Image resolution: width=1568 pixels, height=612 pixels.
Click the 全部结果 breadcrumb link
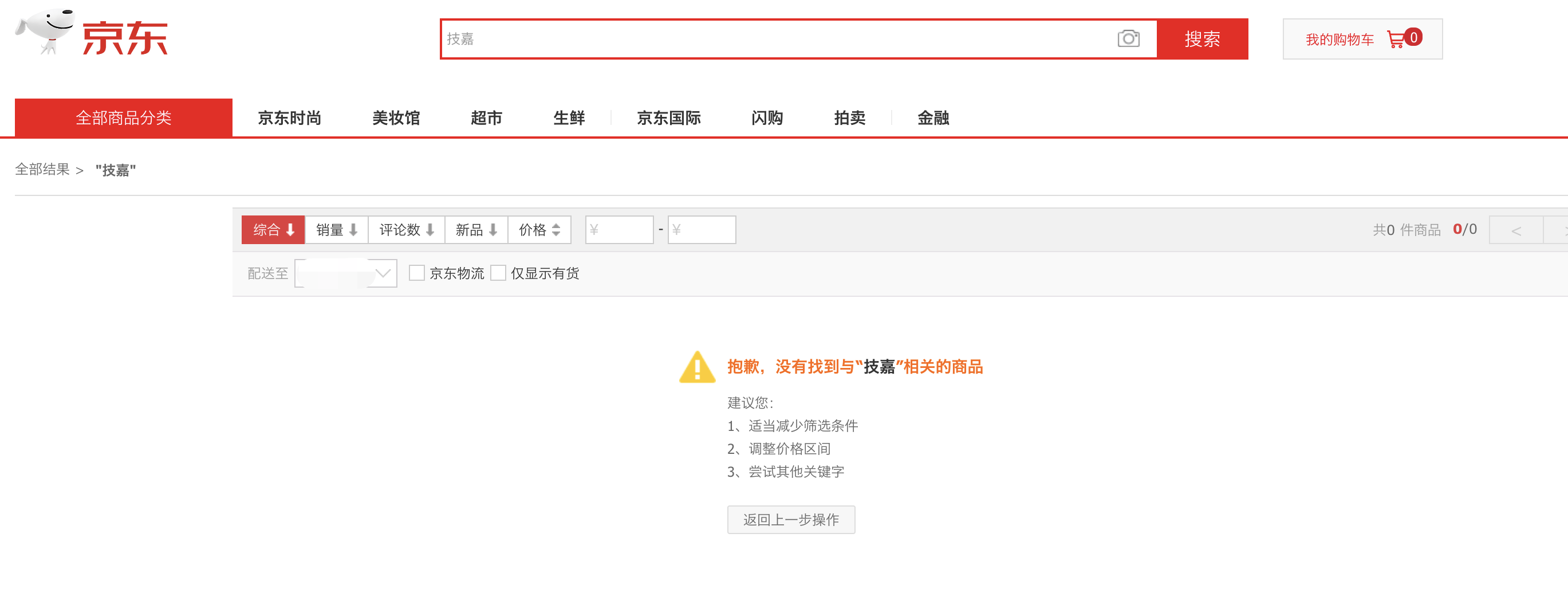[x=42, y=169]
